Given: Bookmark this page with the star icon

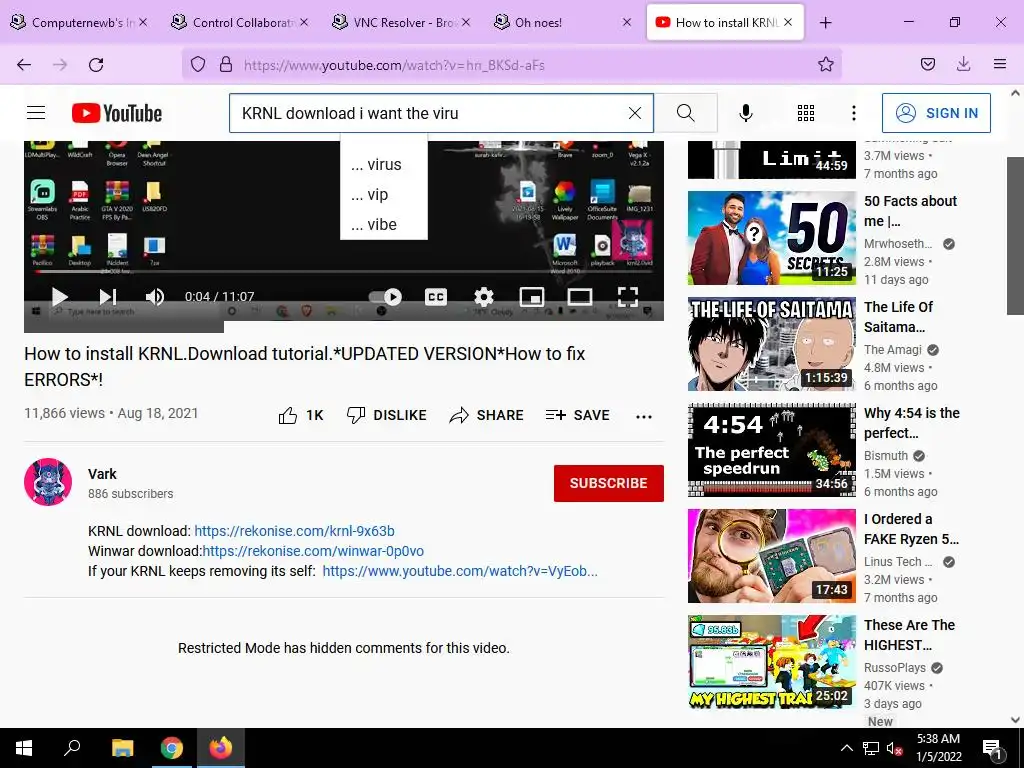Looking at the screenshot, I should (825, 64).
